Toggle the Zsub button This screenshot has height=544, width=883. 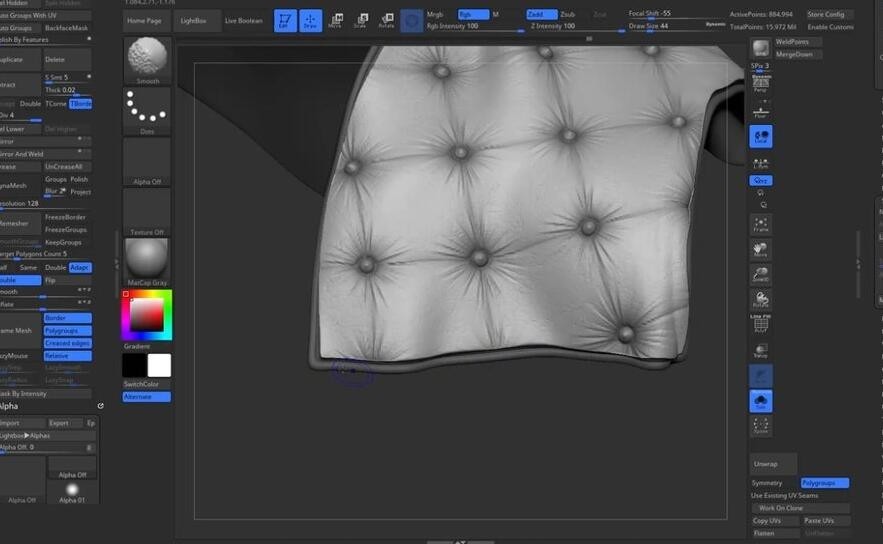point(568,14)
